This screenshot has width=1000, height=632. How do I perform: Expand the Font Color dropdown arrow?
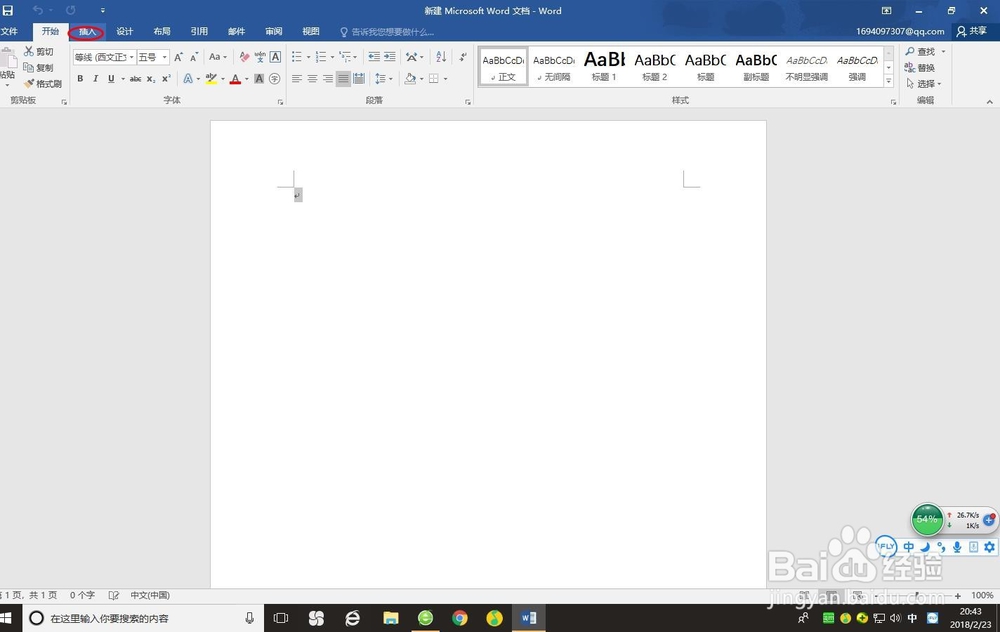[x=245, y=79]
